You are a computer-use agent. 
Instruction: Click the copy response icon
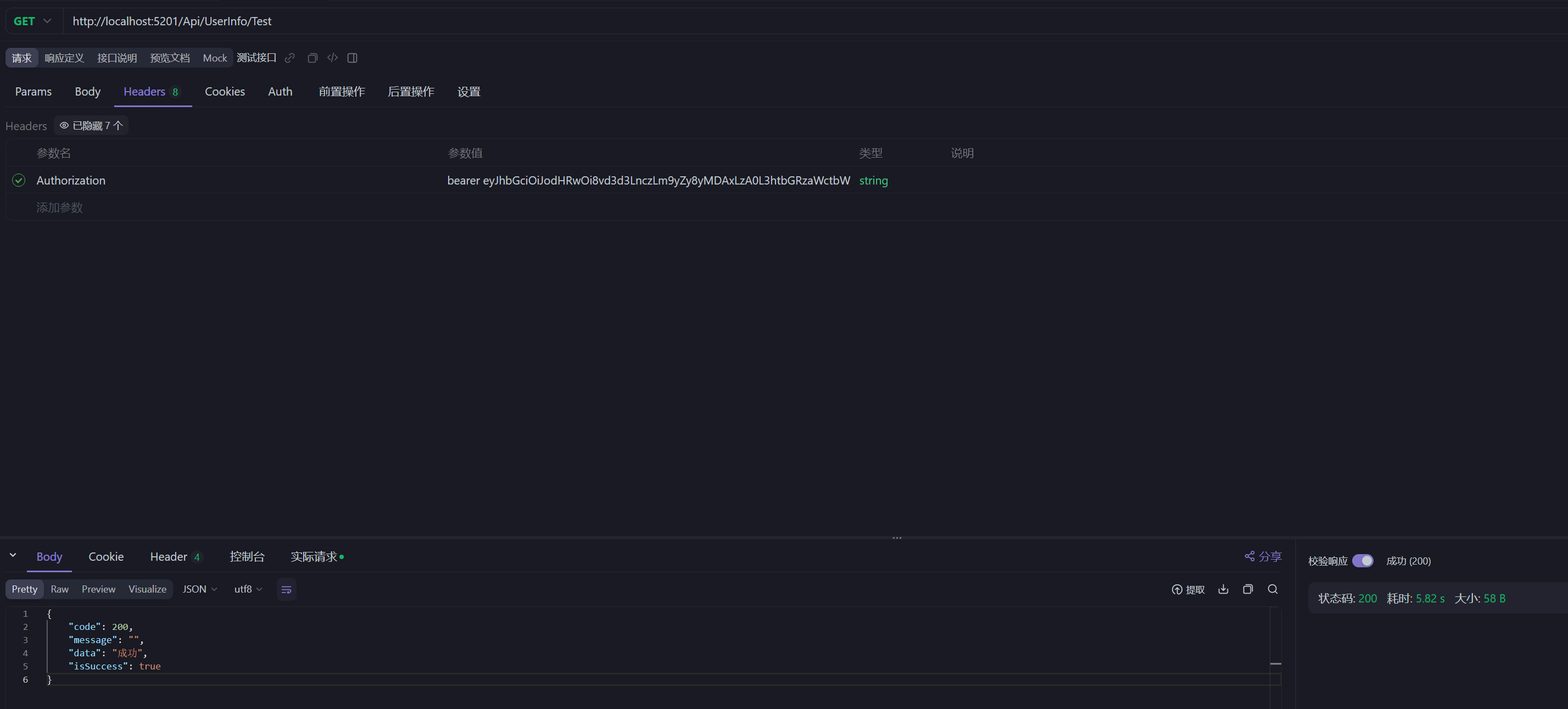(x=1248, y=589)
